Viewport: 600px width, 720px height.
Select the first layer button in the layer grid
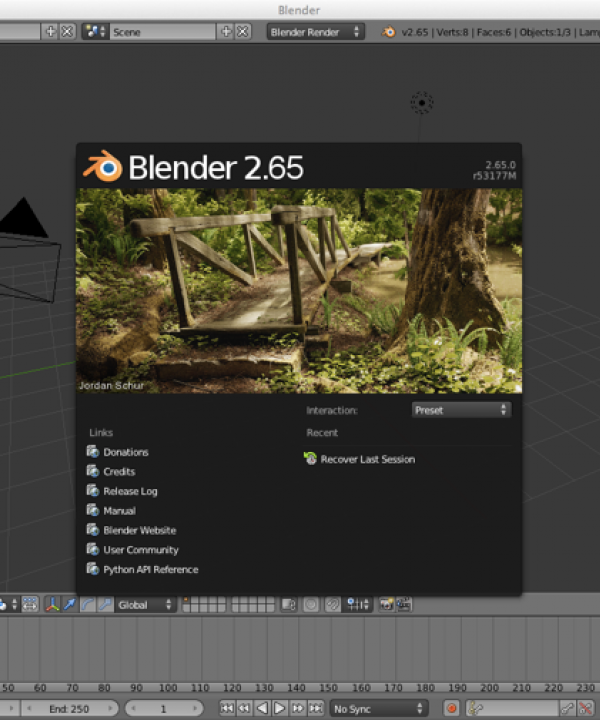tap(188, 601)
